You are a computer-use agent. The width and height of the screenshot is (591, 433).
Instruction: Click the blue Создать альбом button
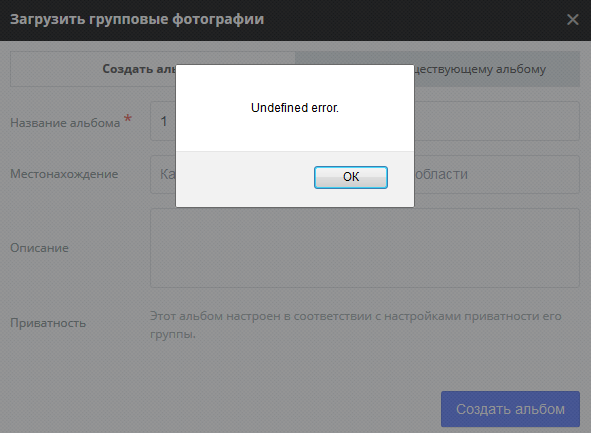coord(510,409)
